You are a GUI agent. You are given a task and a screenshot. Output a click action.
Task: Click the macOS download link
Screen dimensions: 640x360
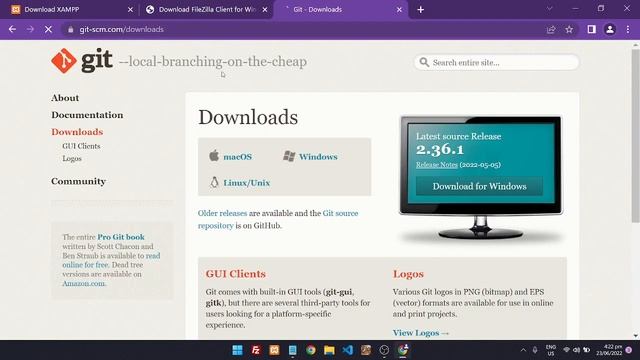pyautogui.click(x=237, y=157)
